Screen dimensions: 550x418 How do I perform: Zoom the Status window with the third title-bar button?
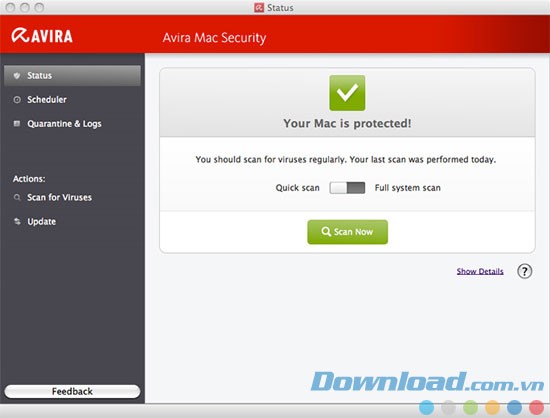pyautogui.click(x=39, y=7)
